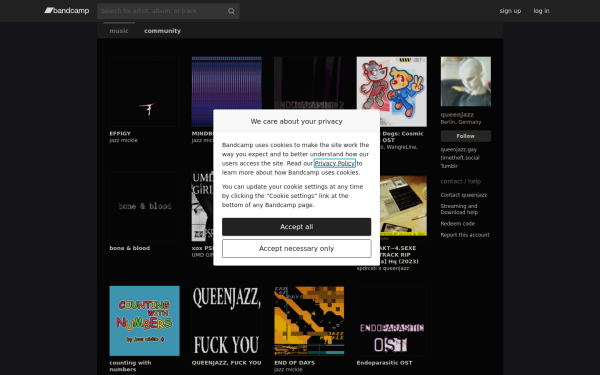Click the queenjazz artist name text
Image resolution: width=600 pixels, height=375 pixels.
point(457,115)
